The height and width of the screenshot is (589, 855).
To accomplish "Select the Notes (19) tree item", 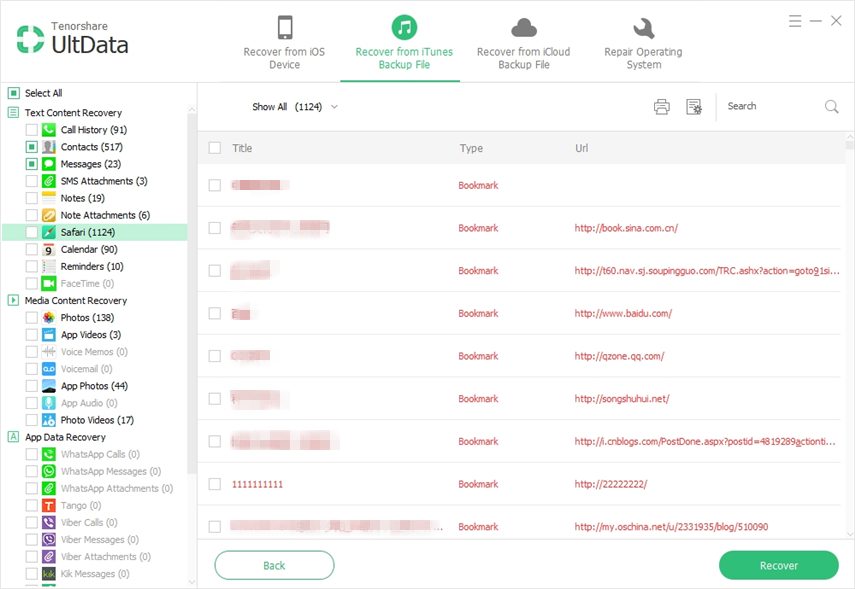I will click(82, 198).
